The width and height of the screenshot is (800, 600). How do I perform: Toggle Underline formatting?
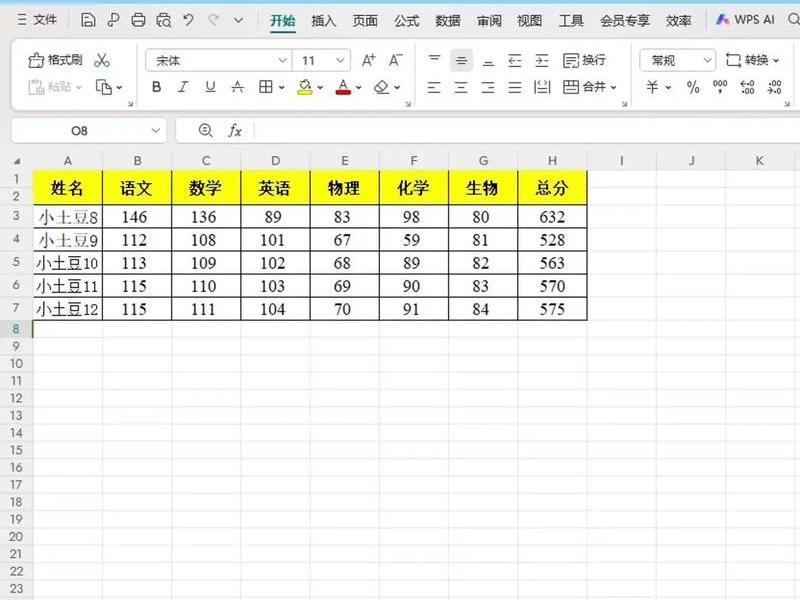[x=210, y=87]
